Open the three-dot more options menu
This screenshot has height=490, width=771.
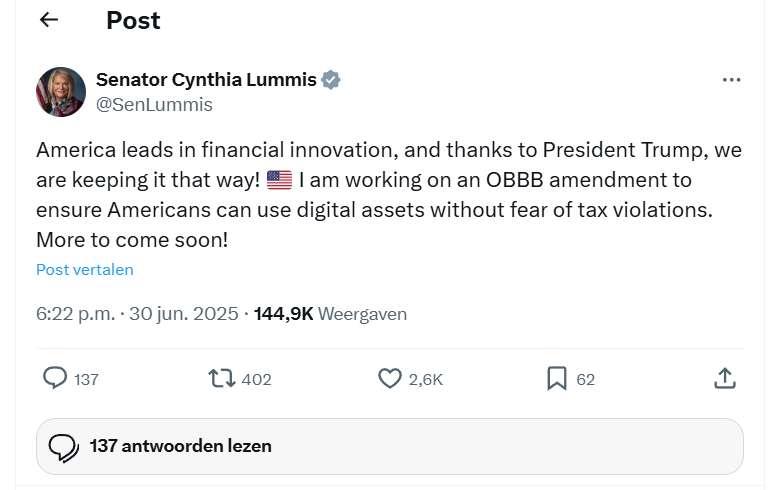tap(731, 80)
